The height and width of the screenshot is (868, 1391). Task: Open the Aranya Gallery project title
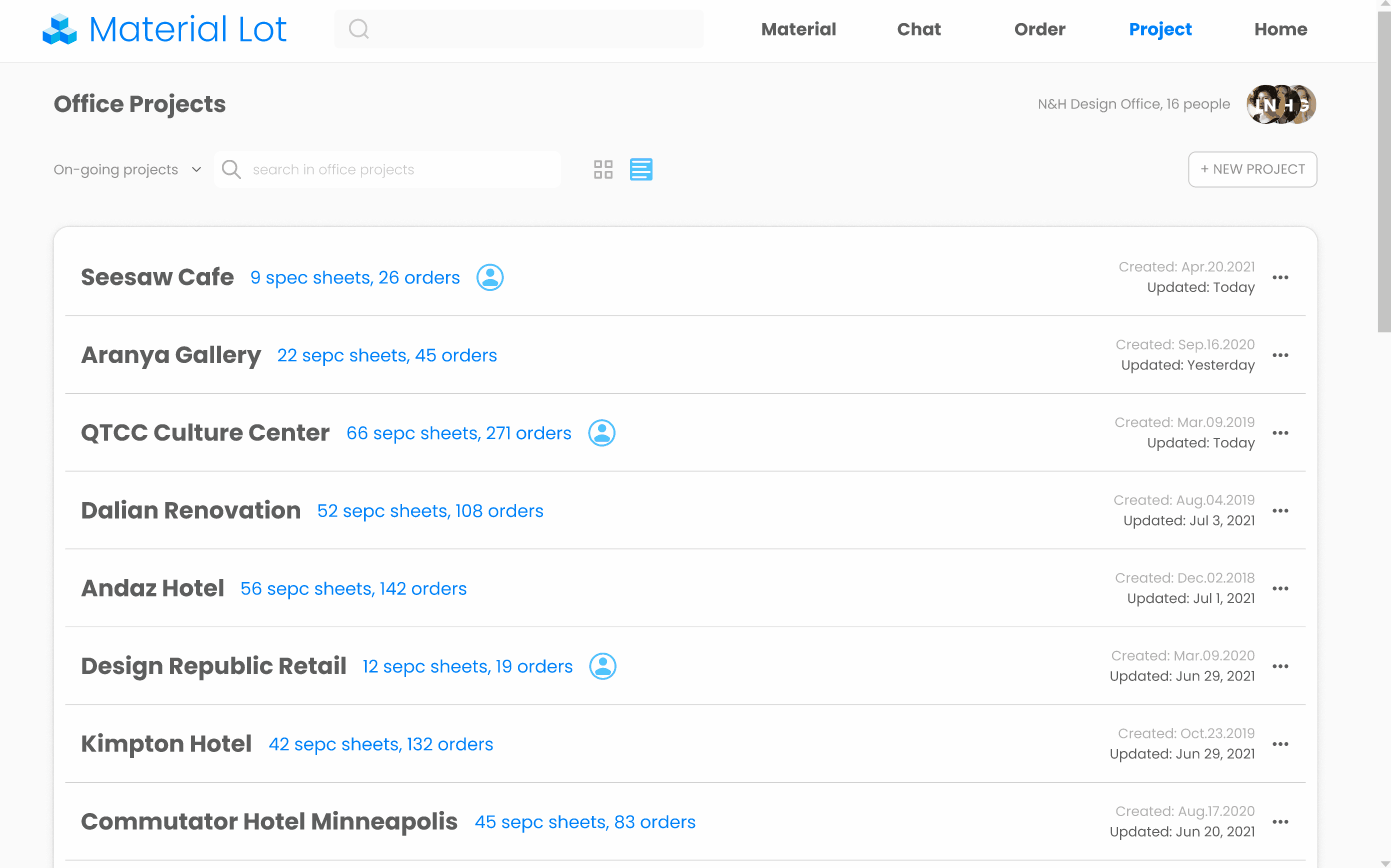point(171,355)
